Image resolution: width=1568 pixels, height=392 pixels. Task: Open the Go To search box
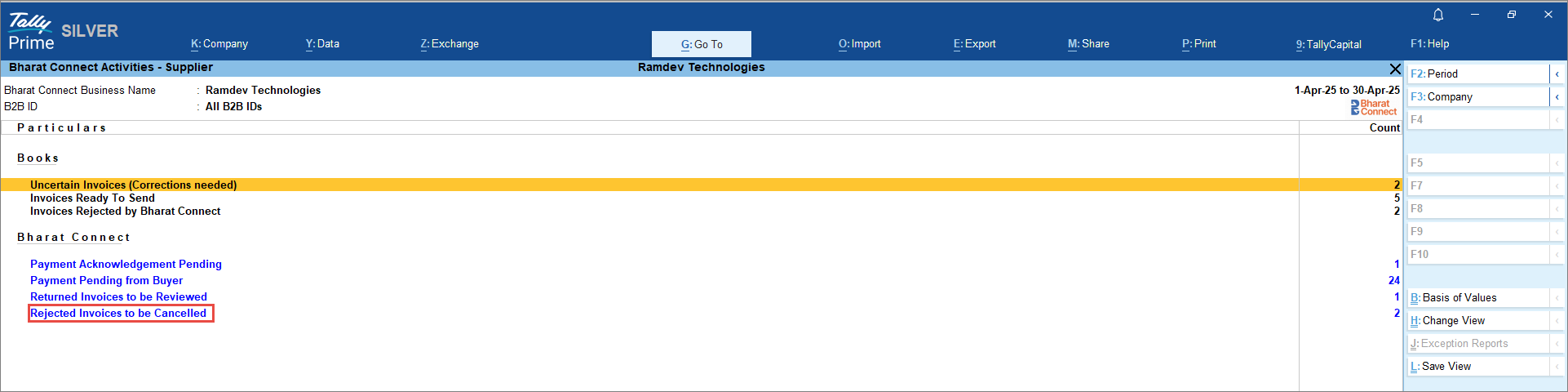[x=701, y=44]
